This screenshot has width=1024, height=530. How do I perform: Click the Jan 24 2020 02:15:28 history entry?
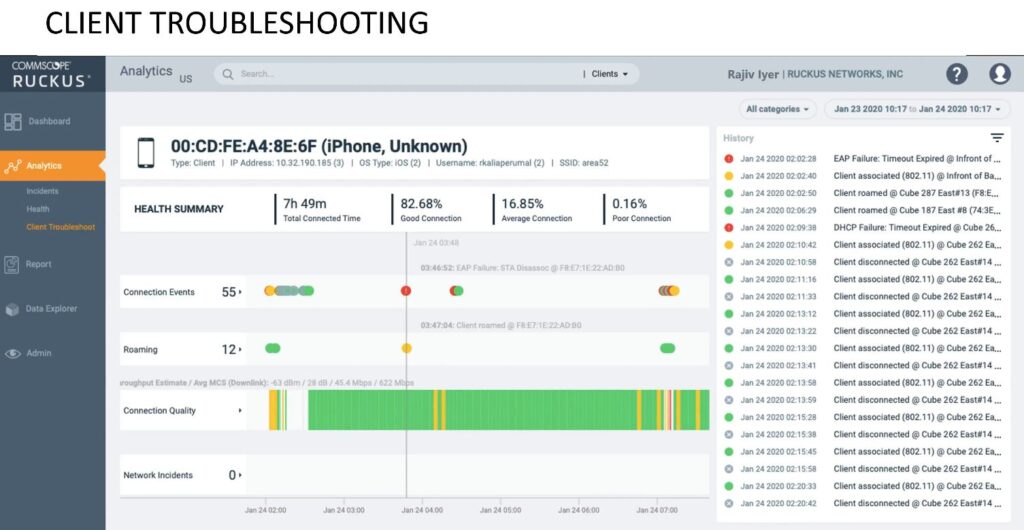(862, 418)
